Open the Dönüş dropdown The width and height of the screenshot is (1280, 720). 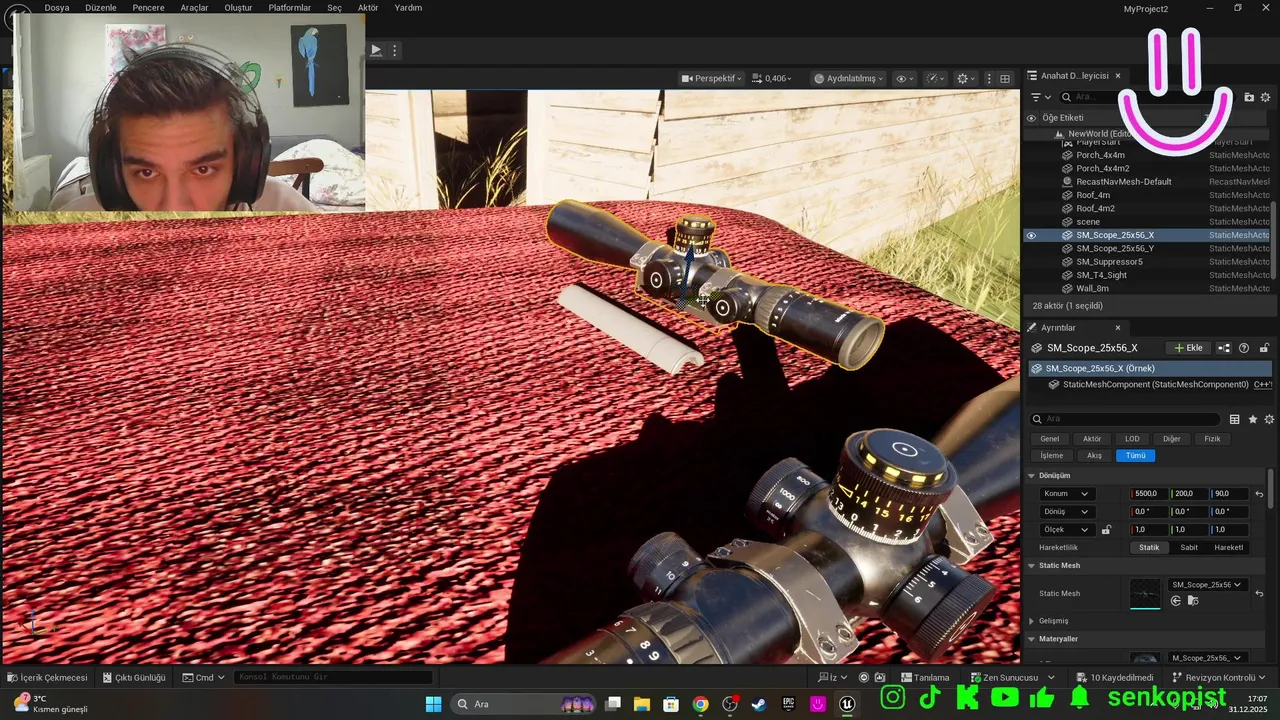click(1067, 512)
